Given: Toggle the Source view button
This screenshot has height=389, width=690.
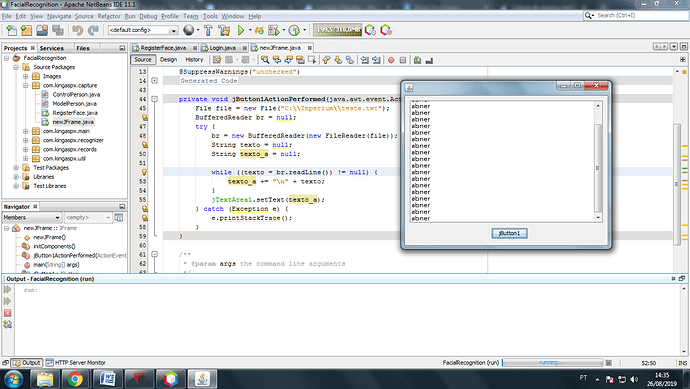Looking at the screenshot, I should (x=143, y=59).
